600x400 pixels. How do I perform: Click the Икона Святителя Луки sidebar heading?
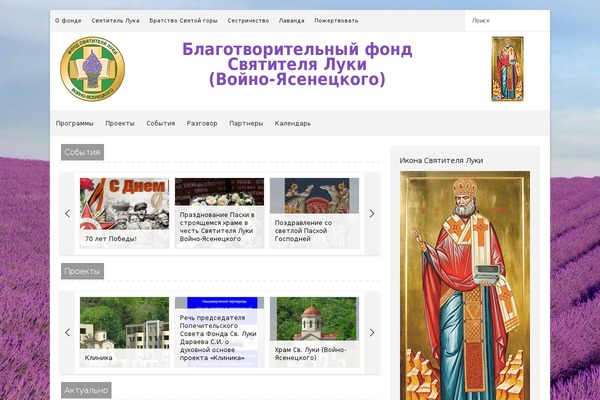(441, 160)
